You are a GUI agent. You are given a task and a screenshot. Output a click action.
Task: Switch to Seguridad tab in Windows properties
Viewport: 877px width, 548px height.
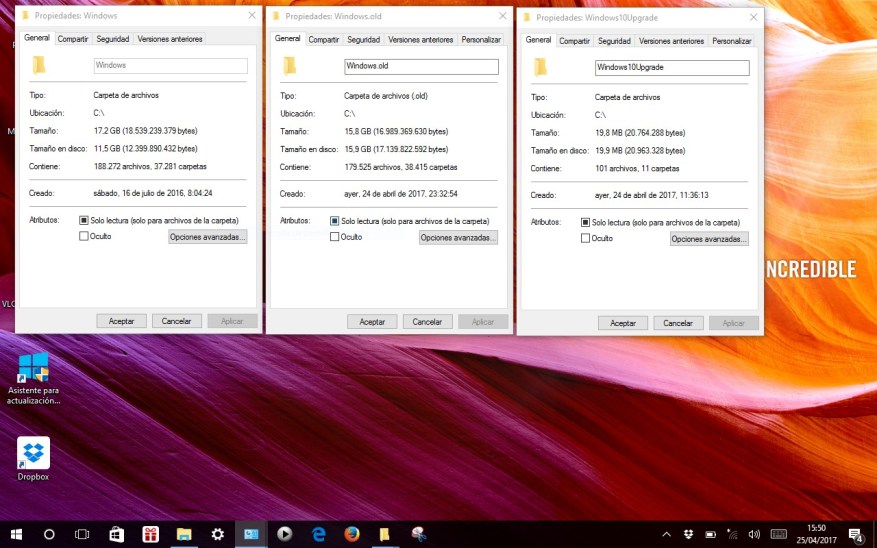(113, 39)
